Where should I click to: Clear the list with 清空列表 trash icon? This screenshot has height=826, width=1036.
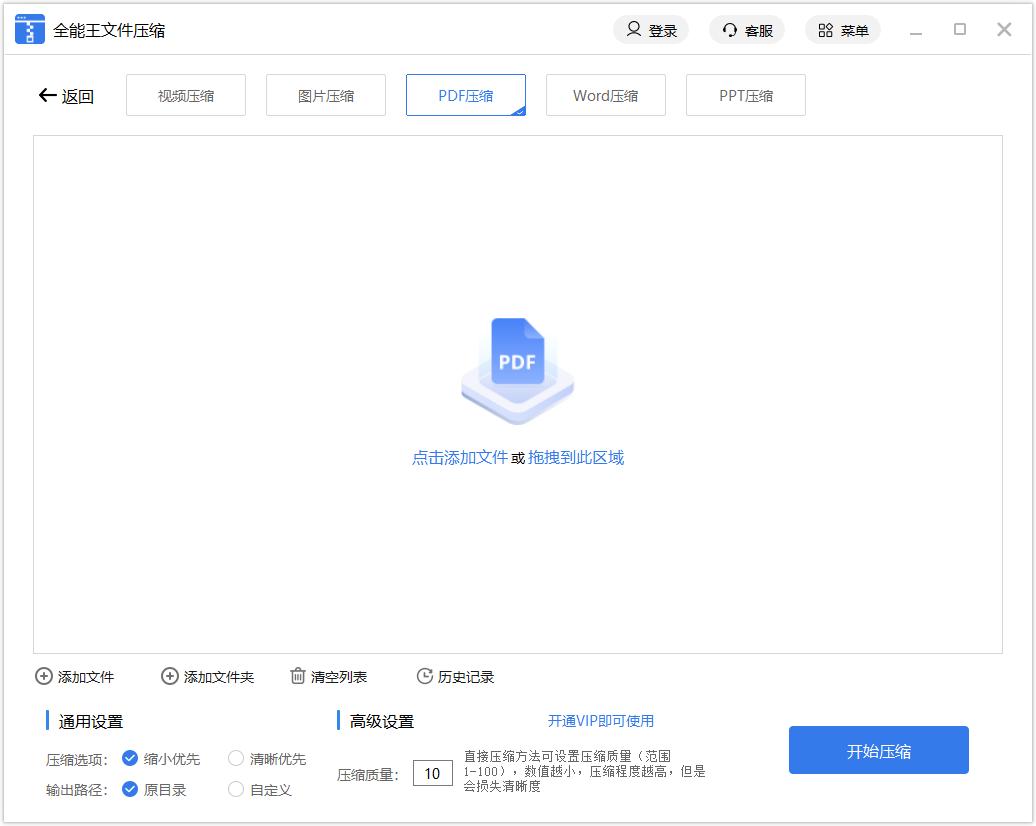(x=298, y=677)
